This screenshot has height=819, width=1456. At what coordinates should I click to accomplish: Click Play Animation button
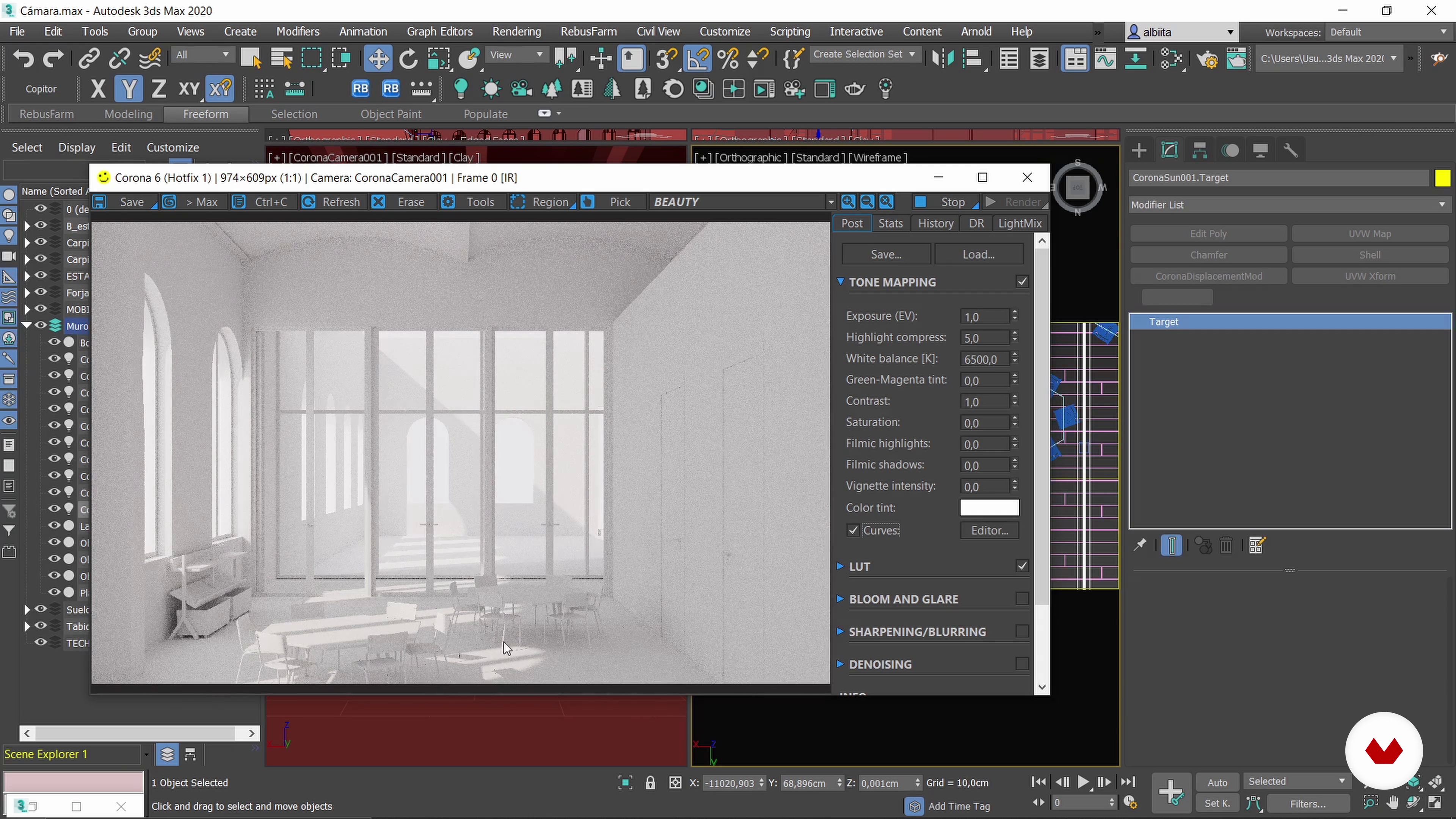point(1083,782)
